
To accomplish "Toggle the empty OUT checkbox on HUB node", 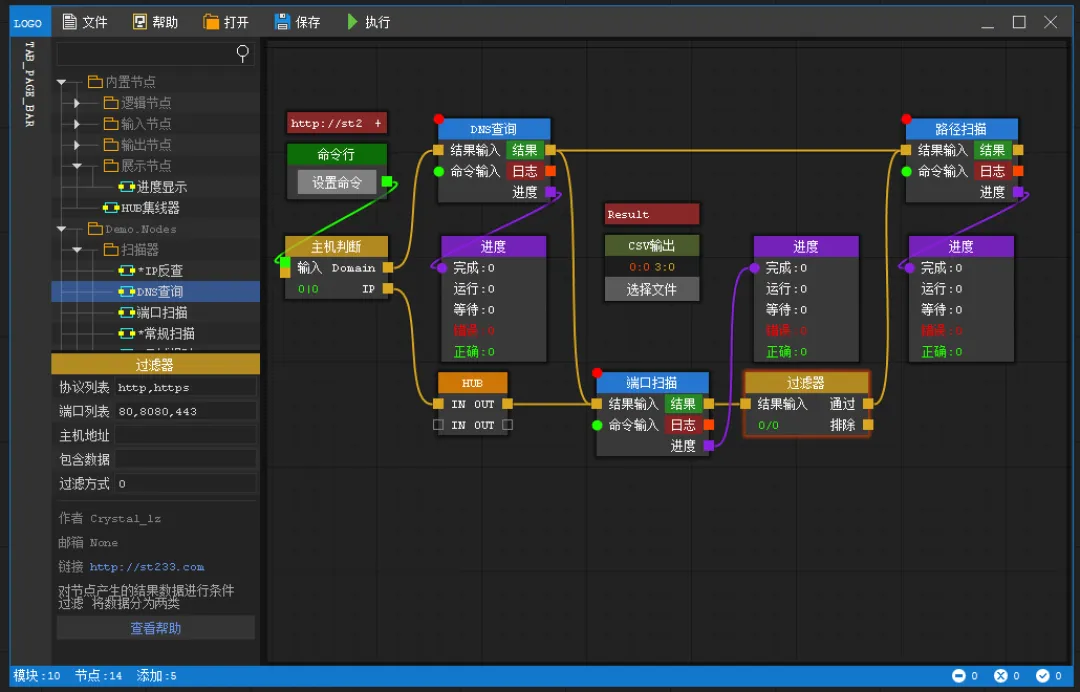I will 508,425.
